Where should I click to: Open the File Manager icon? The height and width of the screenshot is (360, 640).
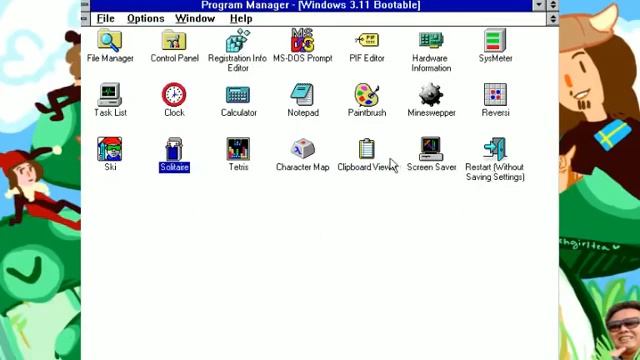click(109, 40)
